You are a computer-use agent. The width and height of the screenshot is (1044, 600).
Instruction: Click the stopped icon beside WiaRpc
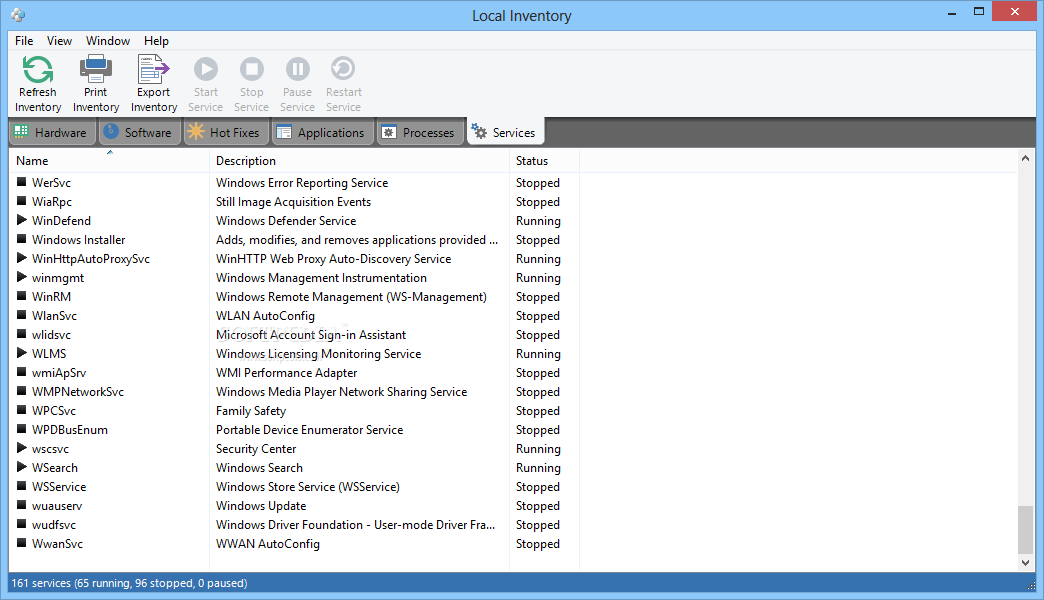click(22, 200)
